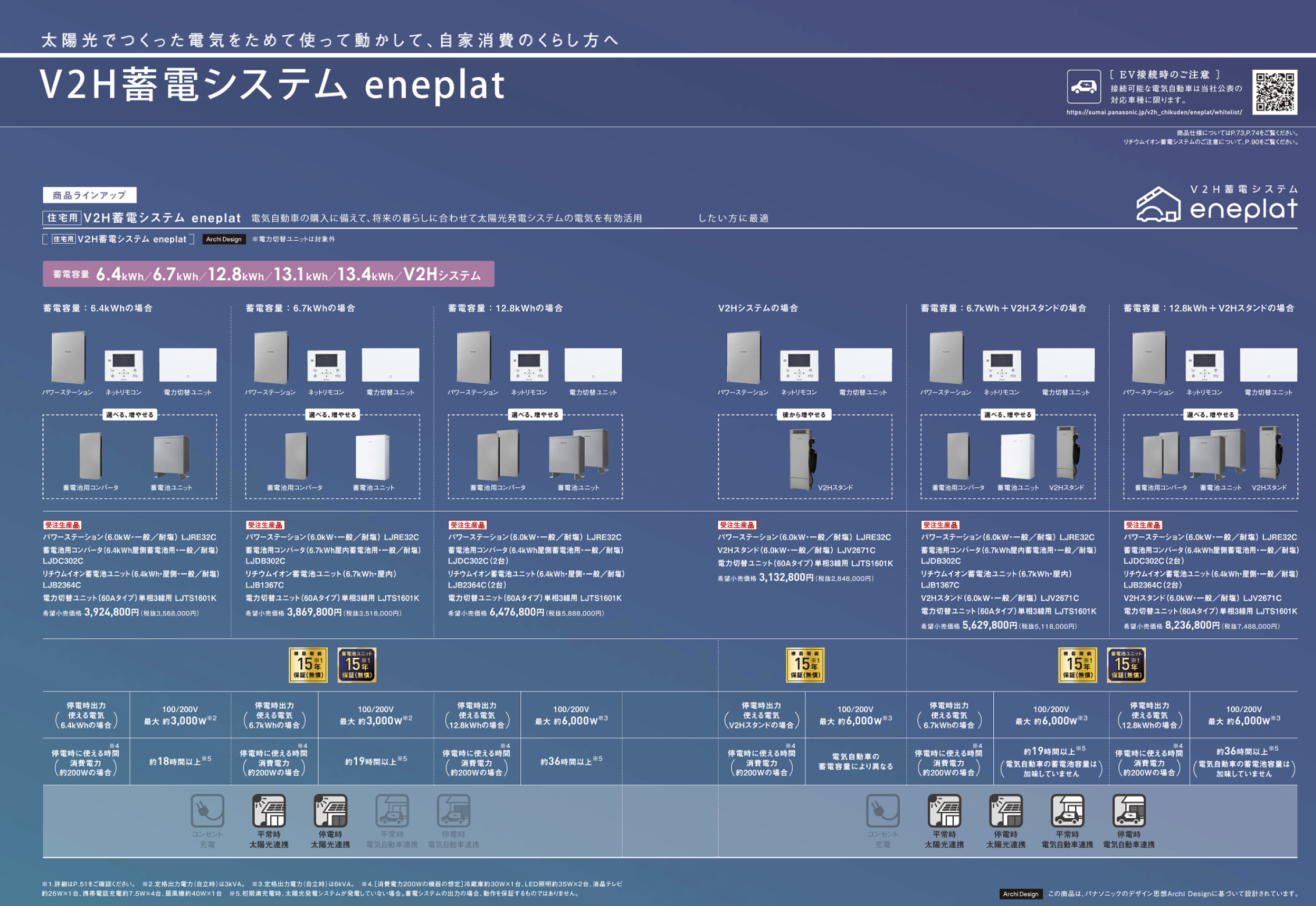Click the pink 蓄電容量 capacity banner
The image size is (1316, 906).
coord(269,274)
